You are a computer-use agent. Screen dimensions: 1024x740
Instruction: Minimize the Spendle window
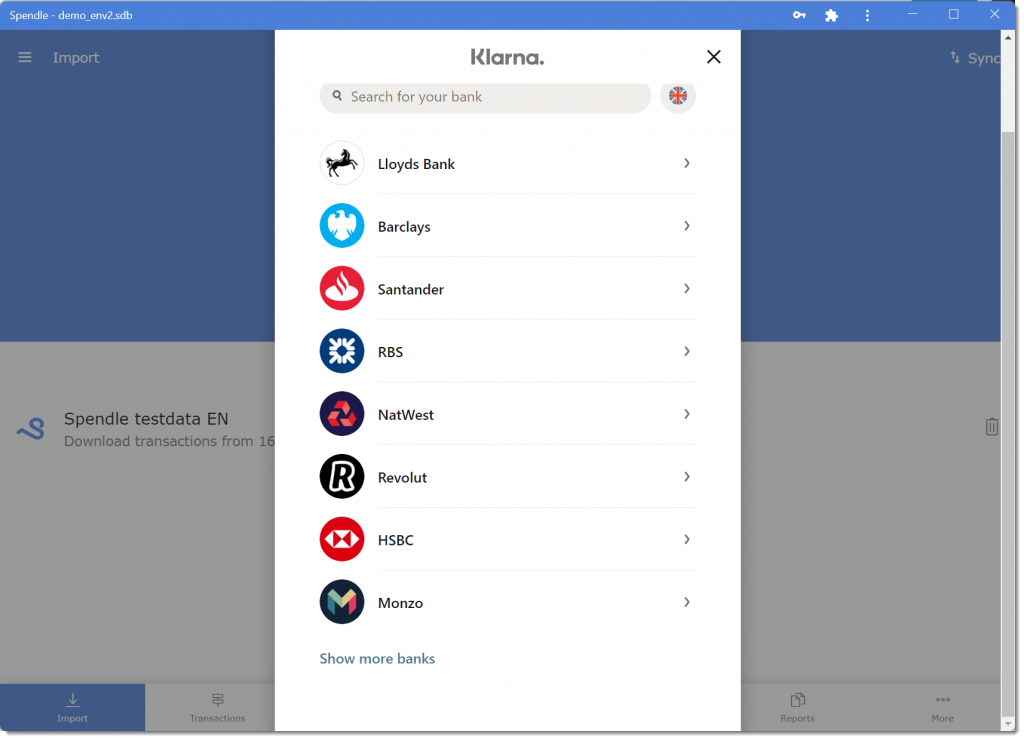(912, 14)
